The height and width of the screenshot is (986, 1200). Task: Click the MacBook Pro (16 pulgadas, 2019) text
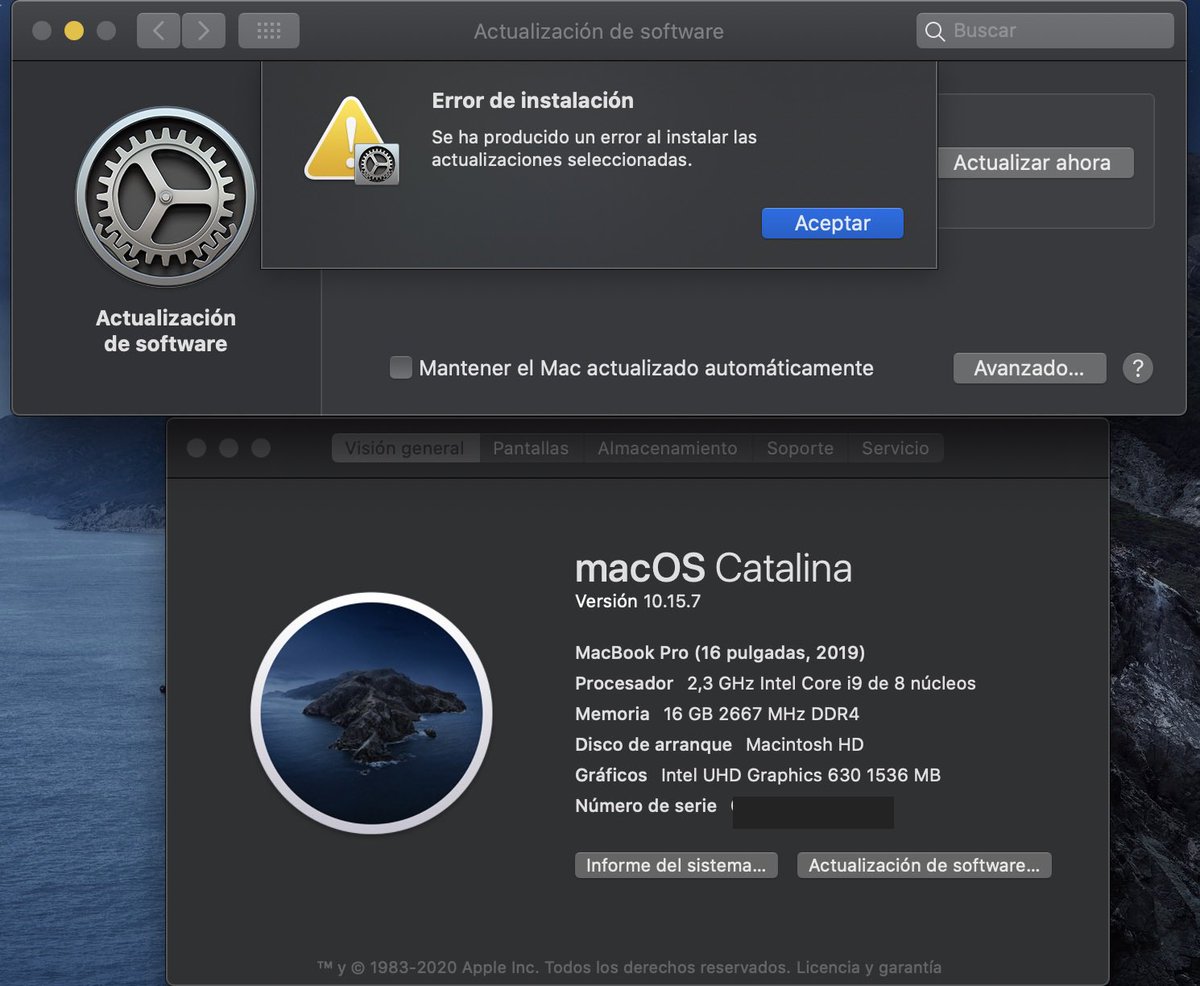pos(720,653)
